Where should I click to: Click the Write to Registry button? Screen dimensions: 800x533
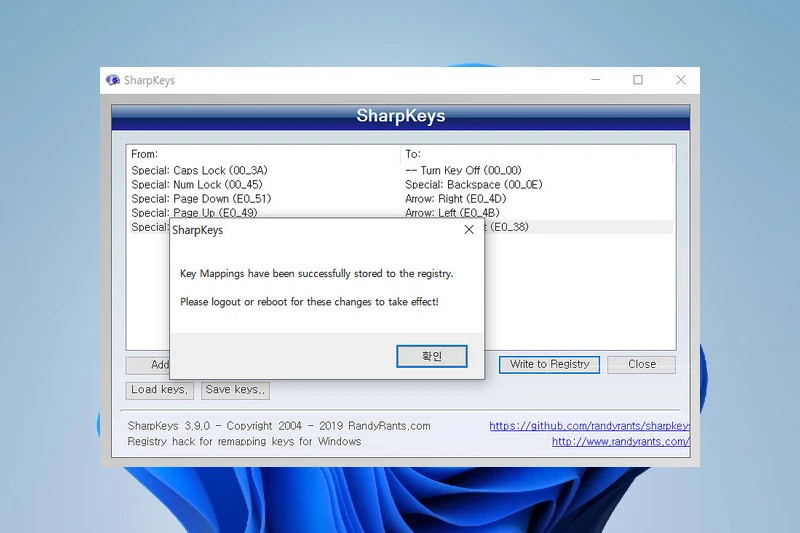tap(549, 364)
